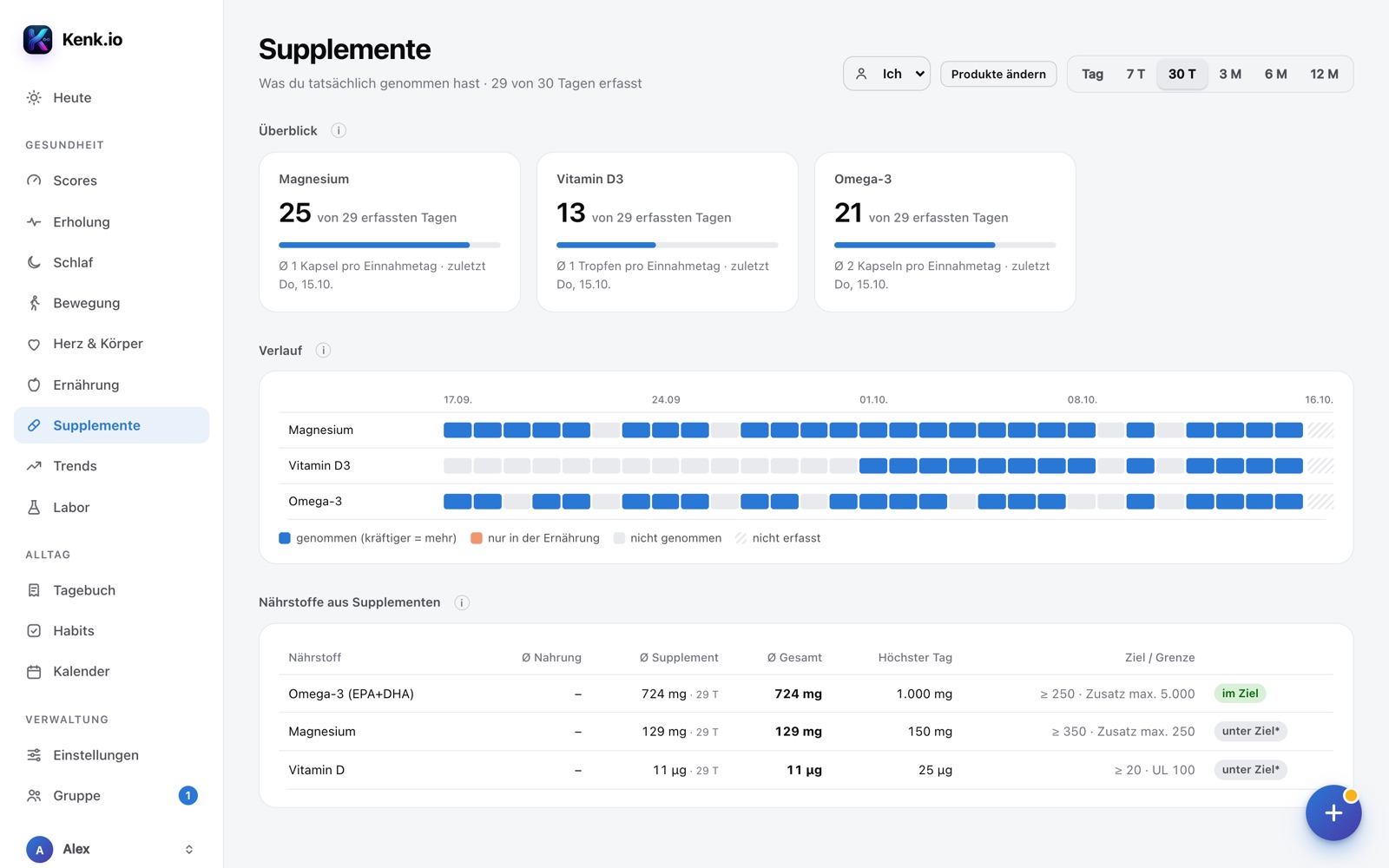Open Labor via its flask icon

coord(34,508)
